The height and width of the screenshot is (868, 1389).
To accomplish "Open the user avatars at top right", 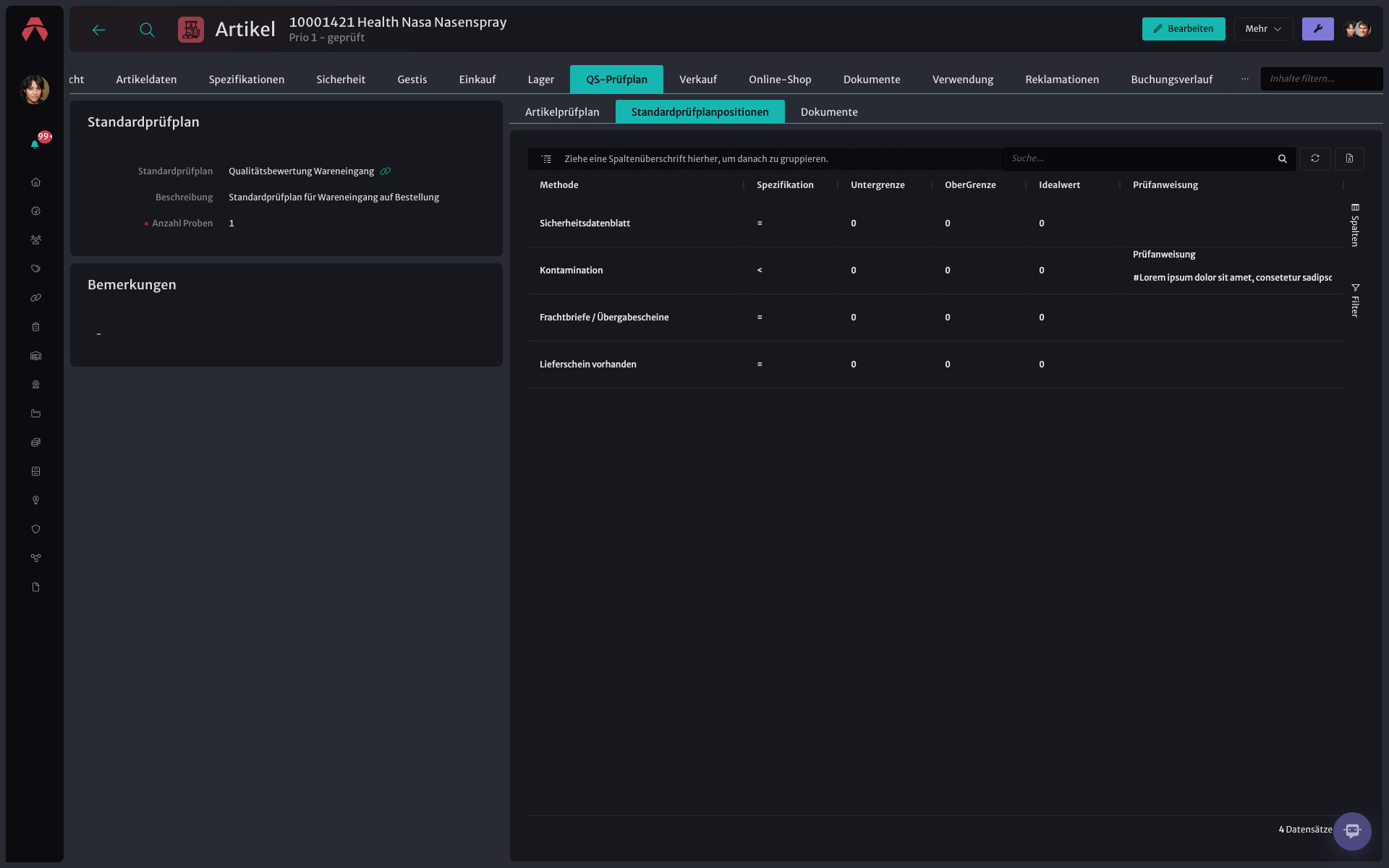I will (1357, 29).
